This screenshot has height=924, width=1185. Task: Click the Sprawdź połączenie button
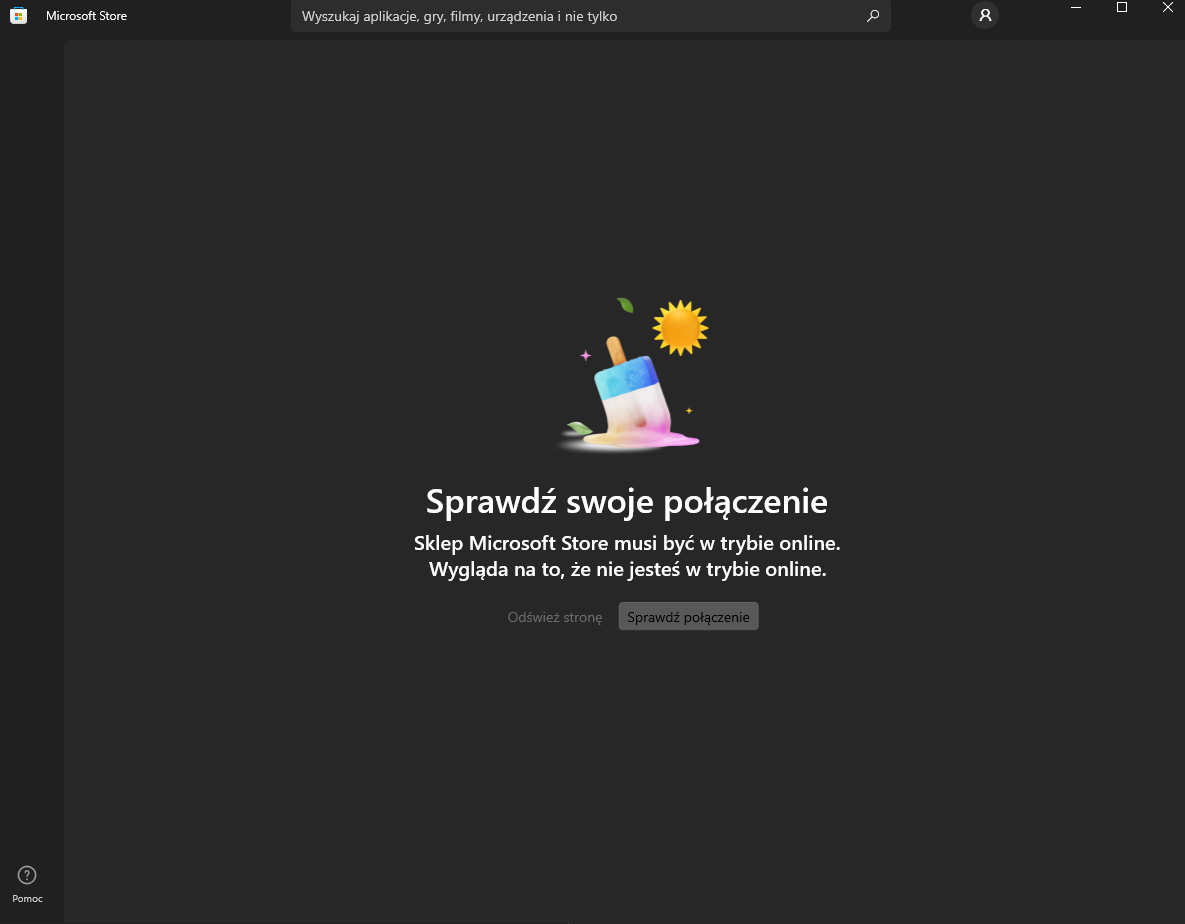(688, 617)
